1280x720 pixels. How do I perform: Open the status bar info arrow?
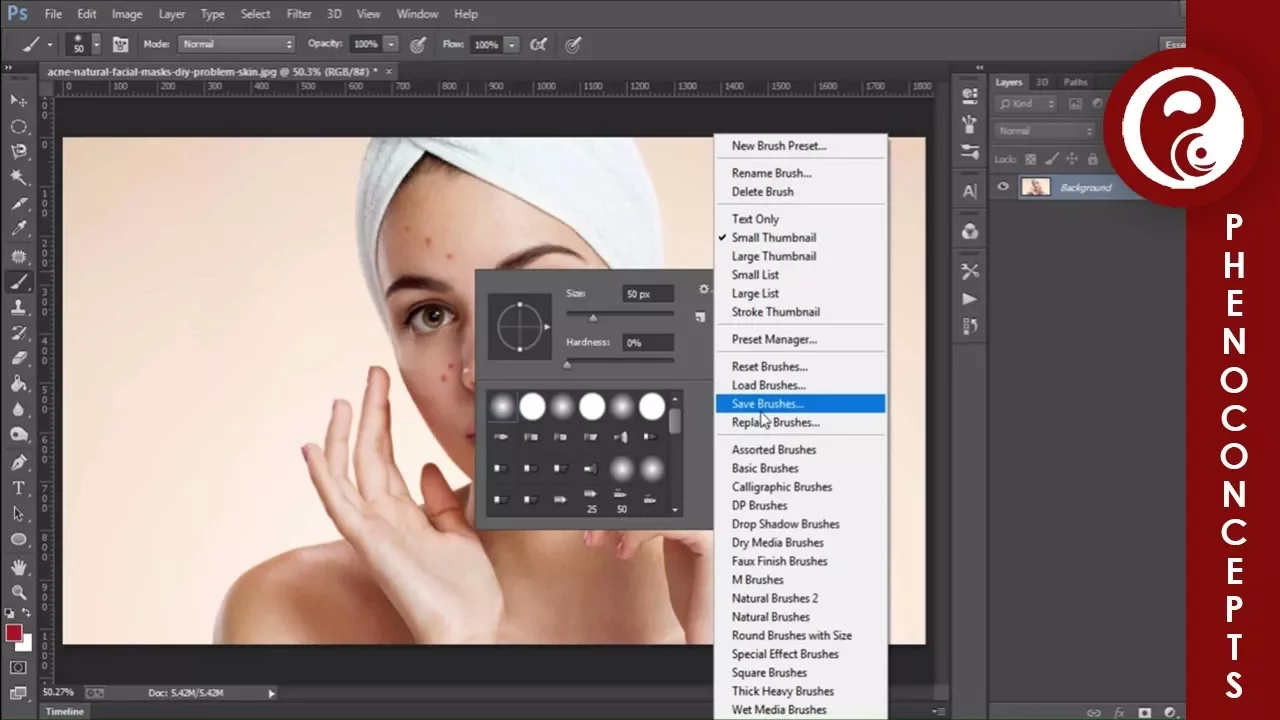[271, 692]
